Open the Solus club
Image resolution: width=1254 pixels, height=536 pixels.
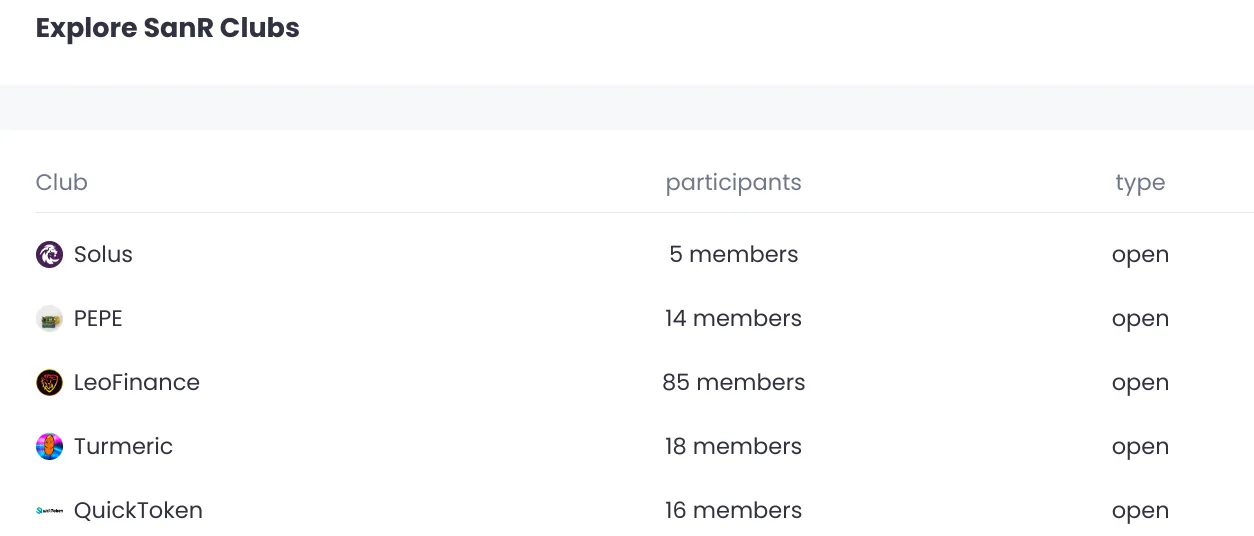point(103,254)
